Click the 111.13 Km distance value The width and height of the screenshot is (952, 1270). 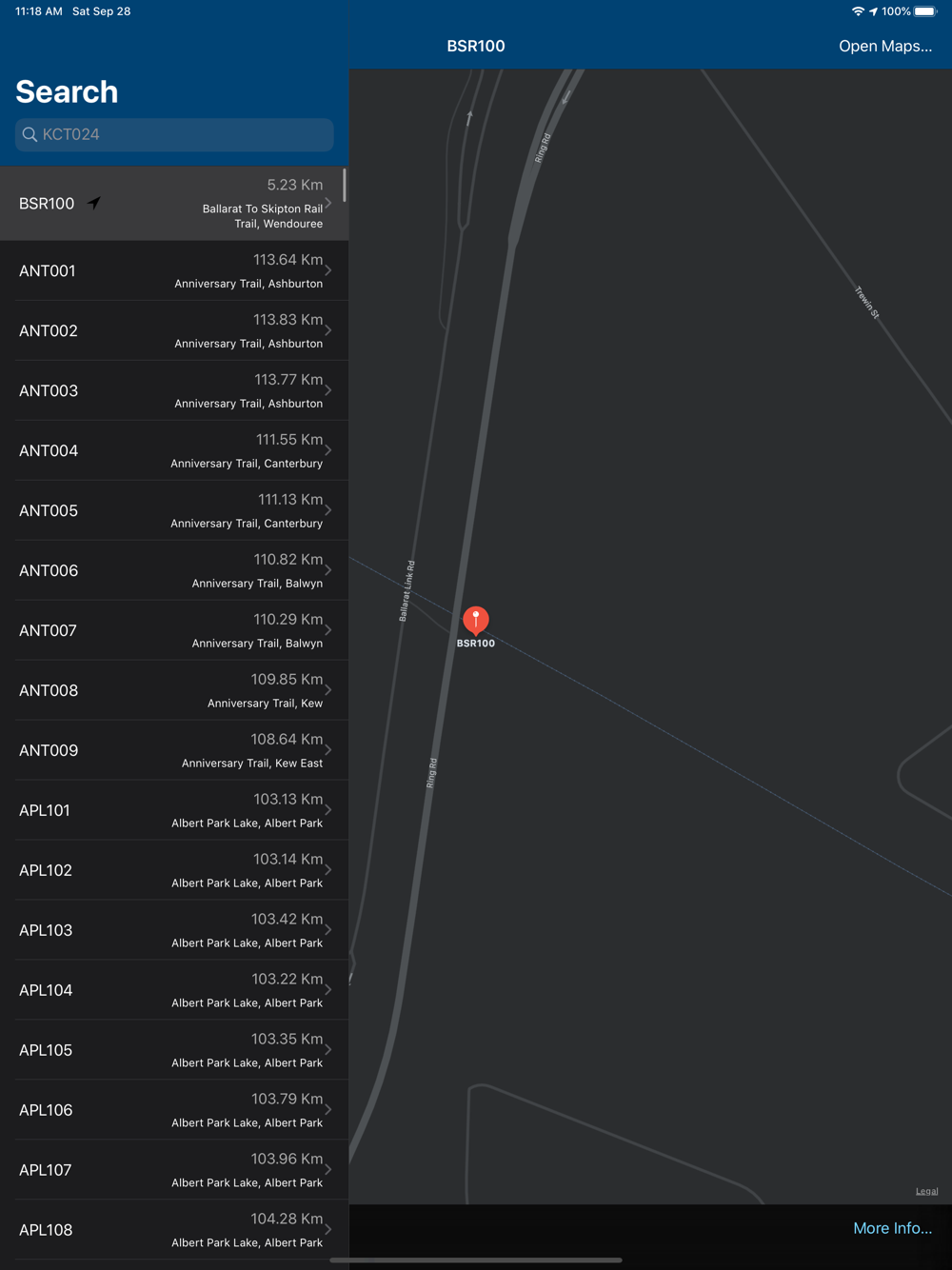[290, 500]
